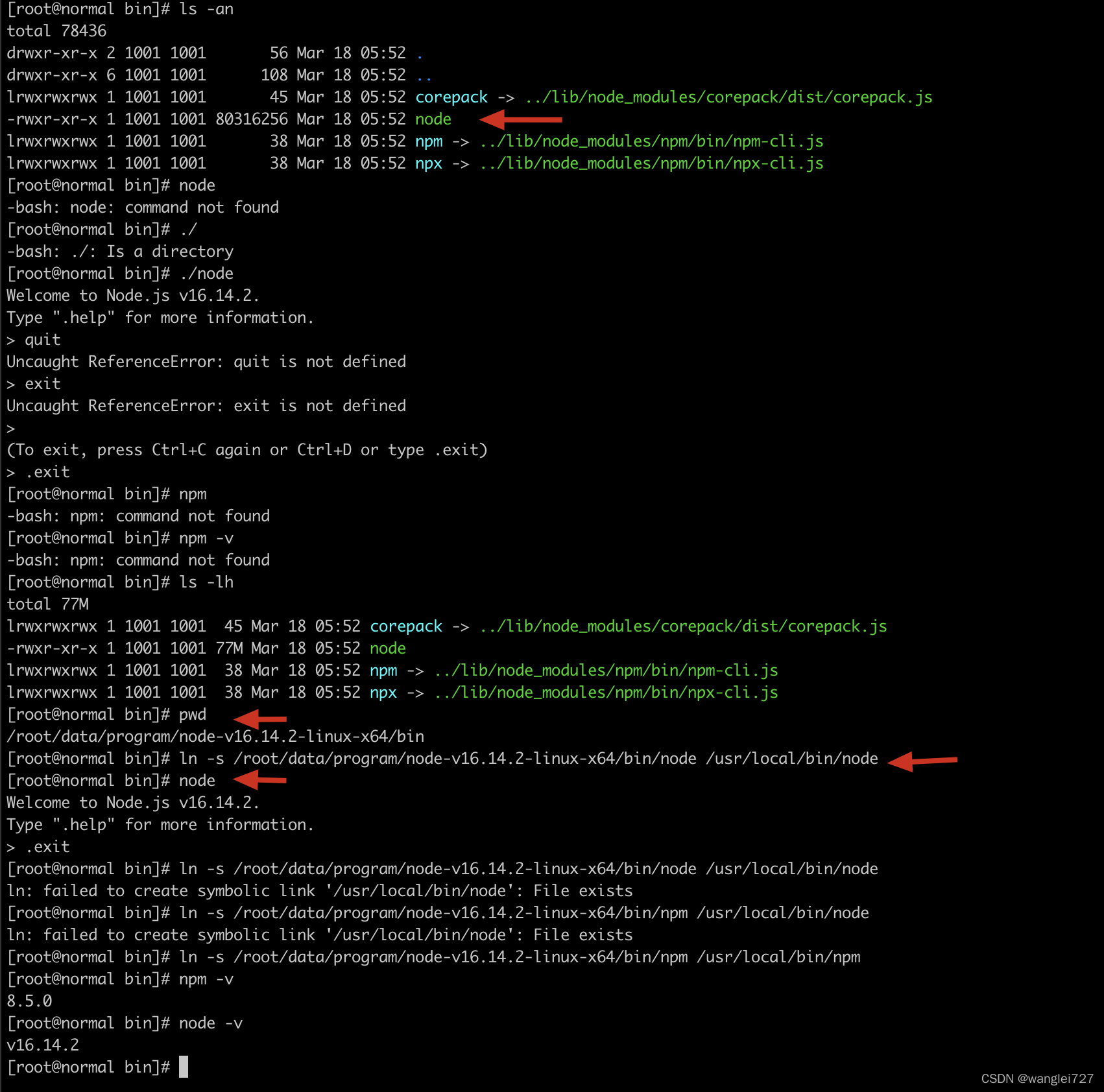Screen dimensions: 1104x1092
Task: Click the ln -s command linking npm to /usr/local/bin/node
Action: (x=524, y=913)
